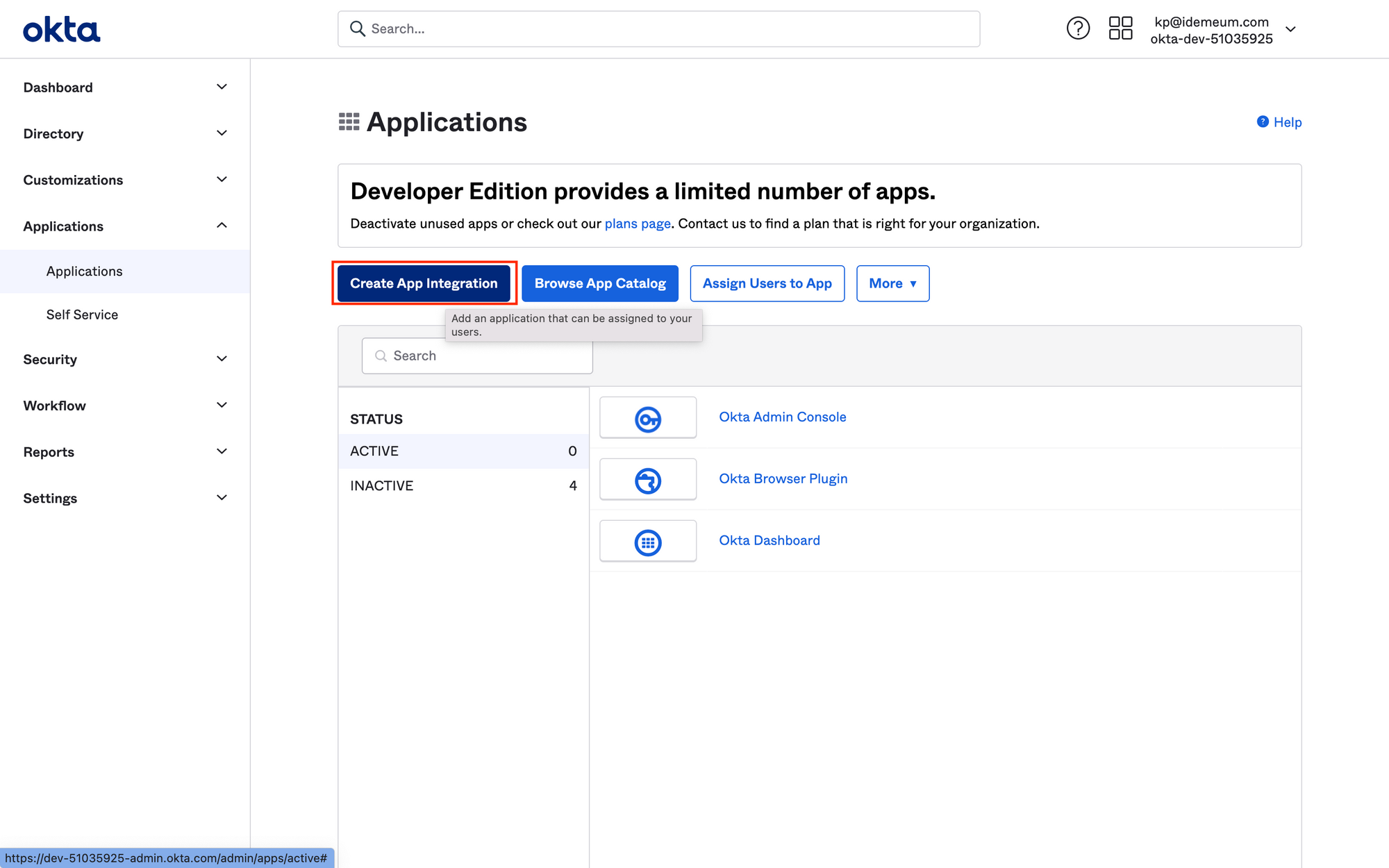Image resolution: width=1389 pixels, height=868 pixels.
Task: Expand the Customizations sidebar section
Action: tap(222, 180)
